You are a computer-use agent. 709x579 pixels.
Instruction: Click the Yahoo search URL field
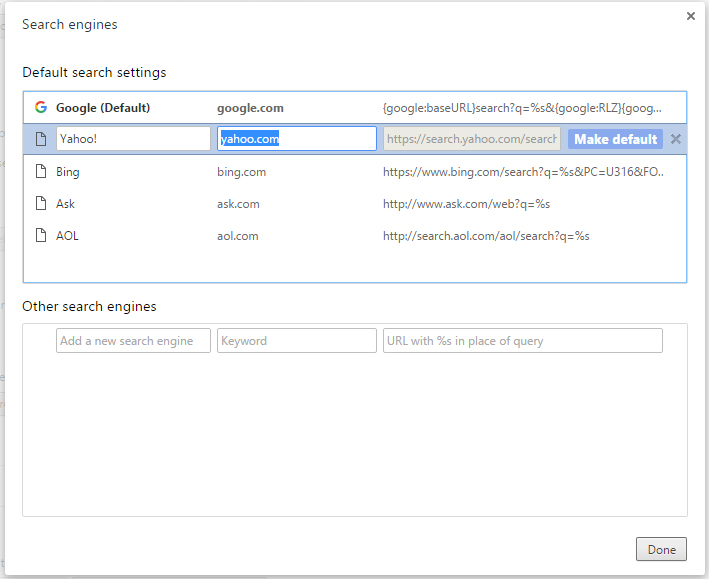(472, 138)
